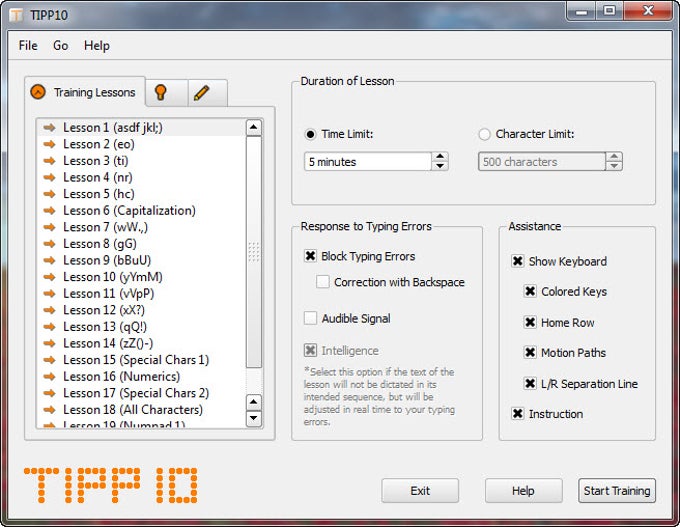Click the Start Training button

pyautogui.click(x=617, y=491)
